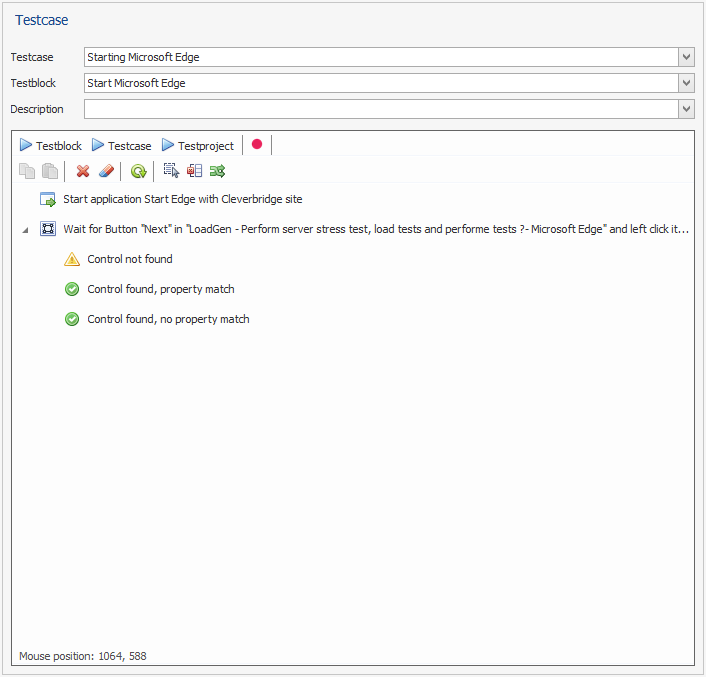This screenshot has height=677, width=706.
Task: Click the toolbar icon left of the shuffle arrows
Action: pos(194,171)
